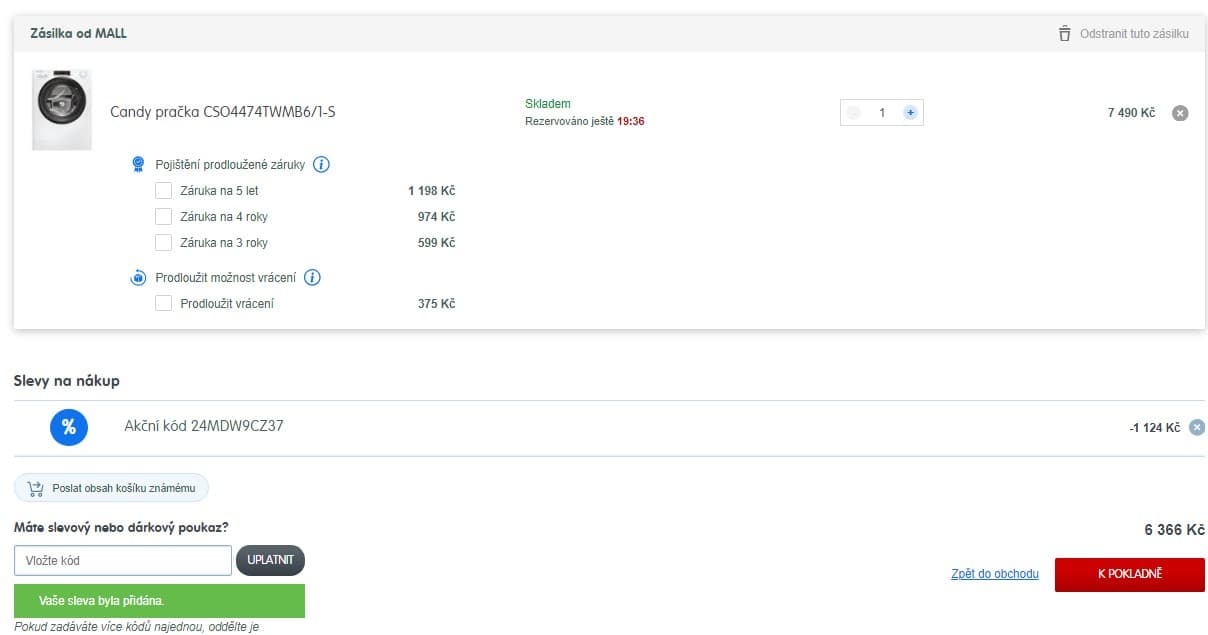Screen dimensions: 1208x635
Task: Open Candy pračka CSO4474TWMB6/1-S product name
Action: [x=223, y=112]
